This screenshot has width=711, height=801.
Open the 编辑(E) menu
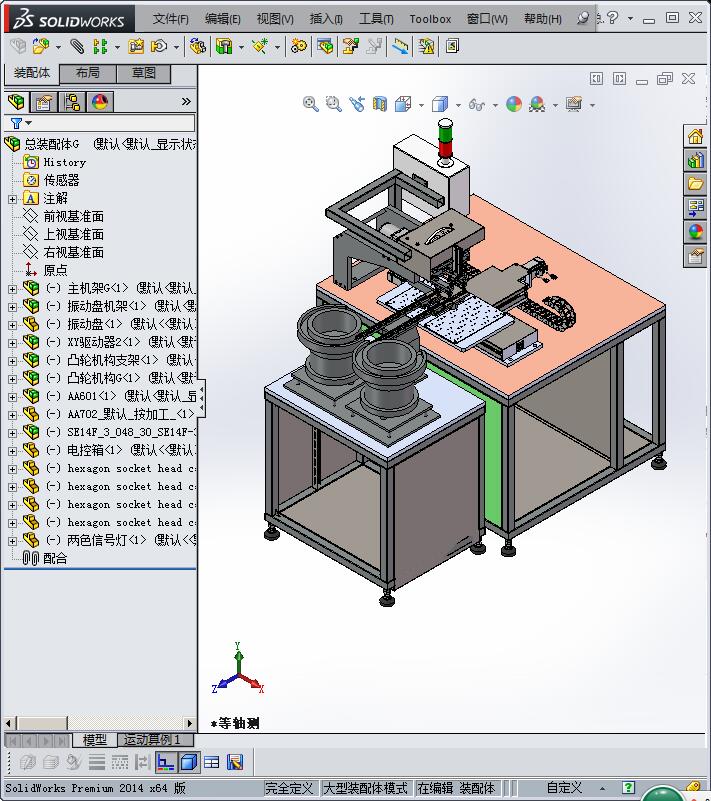(x=223, y=19)
